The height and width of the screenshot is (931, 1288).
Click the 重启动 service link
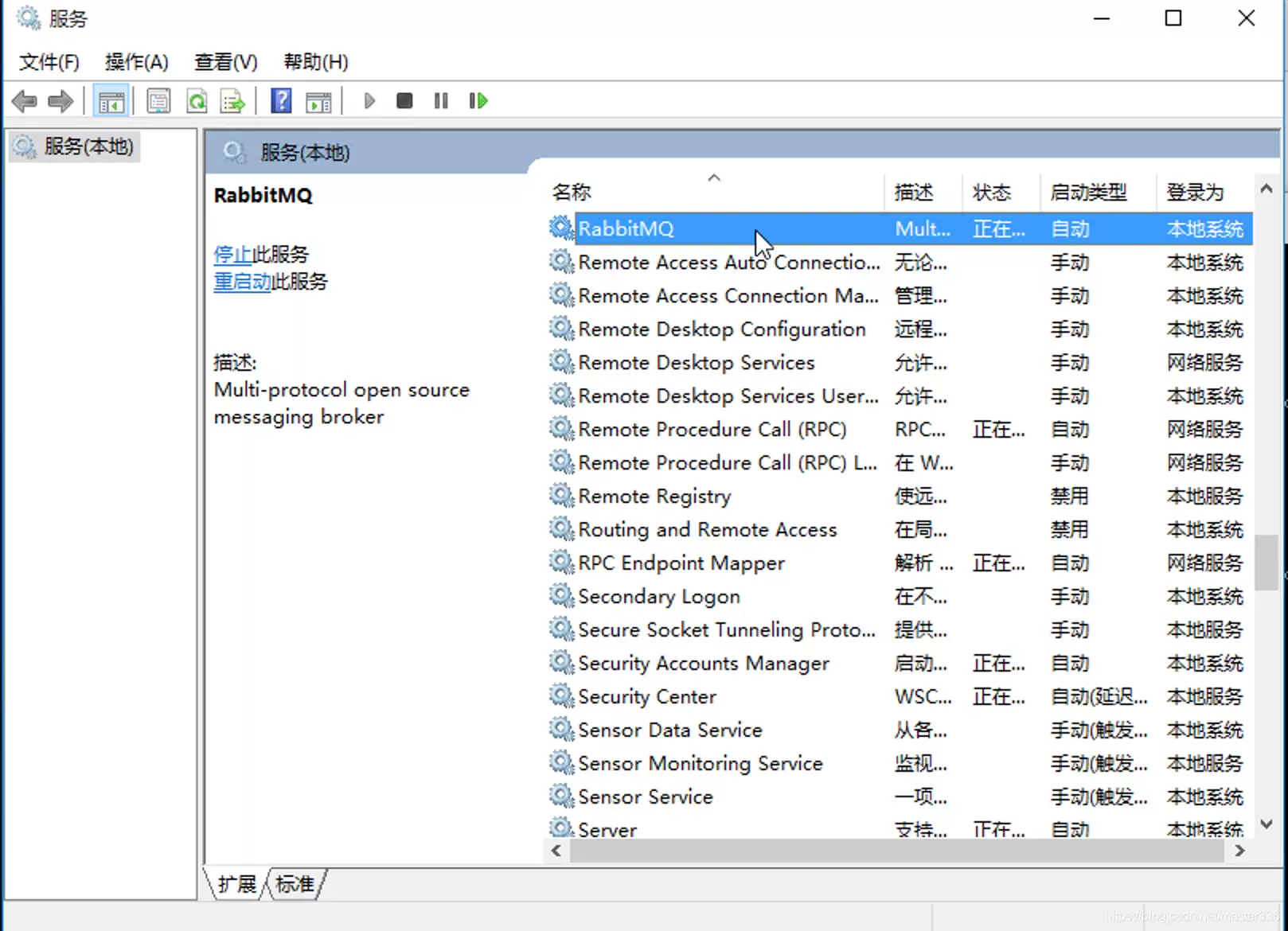pyautogui.click(x=242, y=282)
